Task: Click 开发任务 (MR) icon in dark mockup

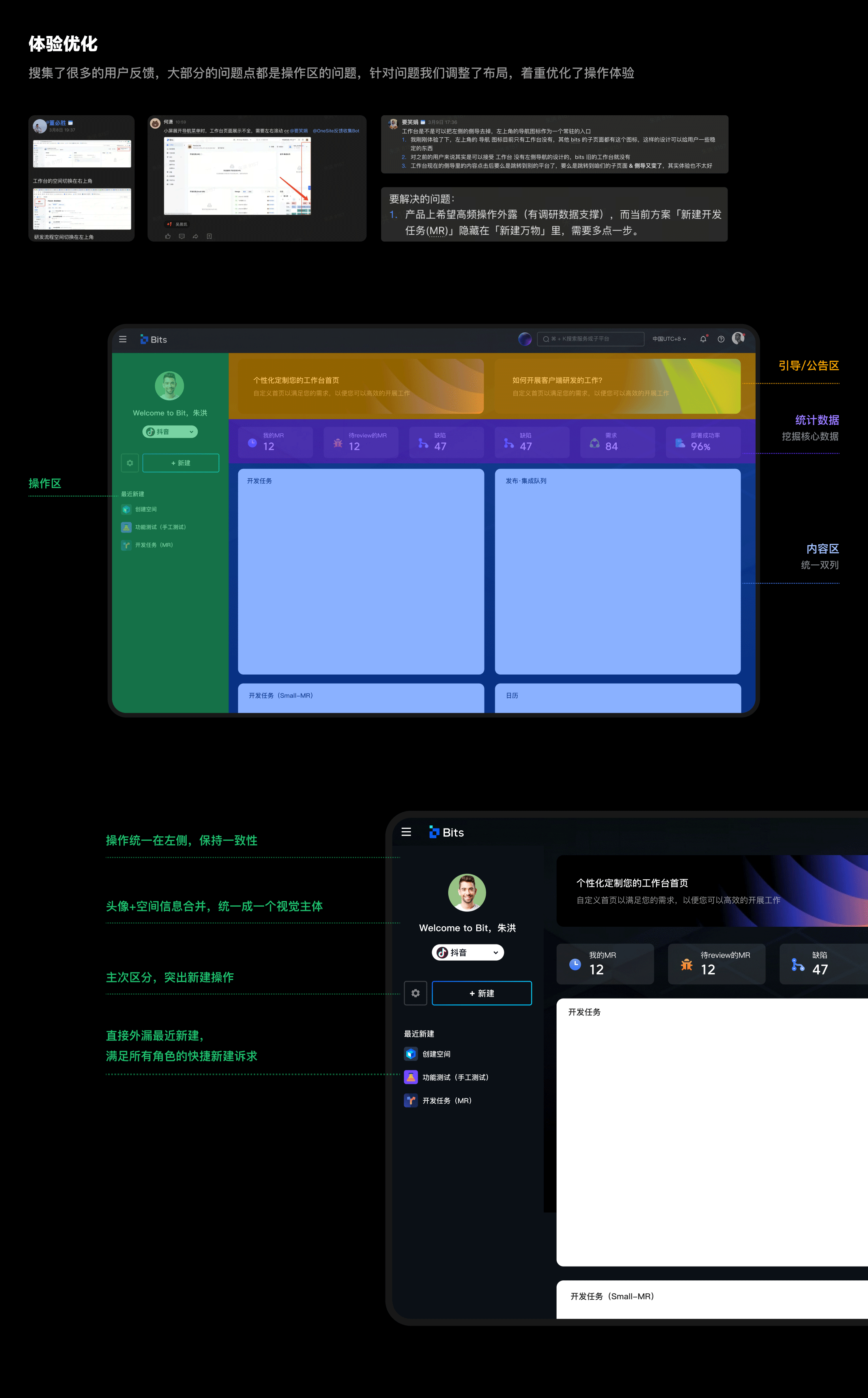Action: click(410, 1101)
